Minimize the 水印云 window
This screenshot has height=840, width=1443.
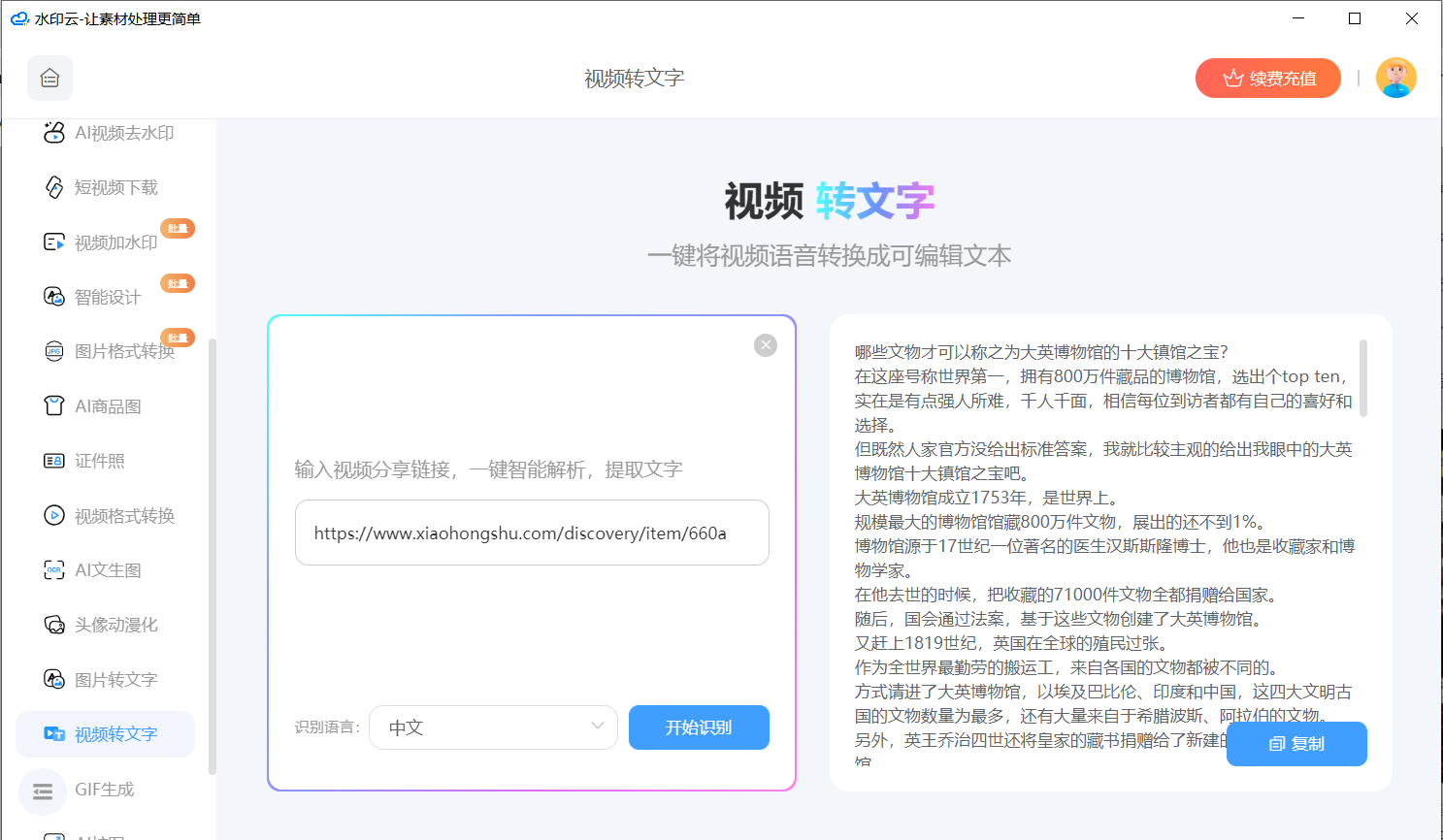point(1298,18)
